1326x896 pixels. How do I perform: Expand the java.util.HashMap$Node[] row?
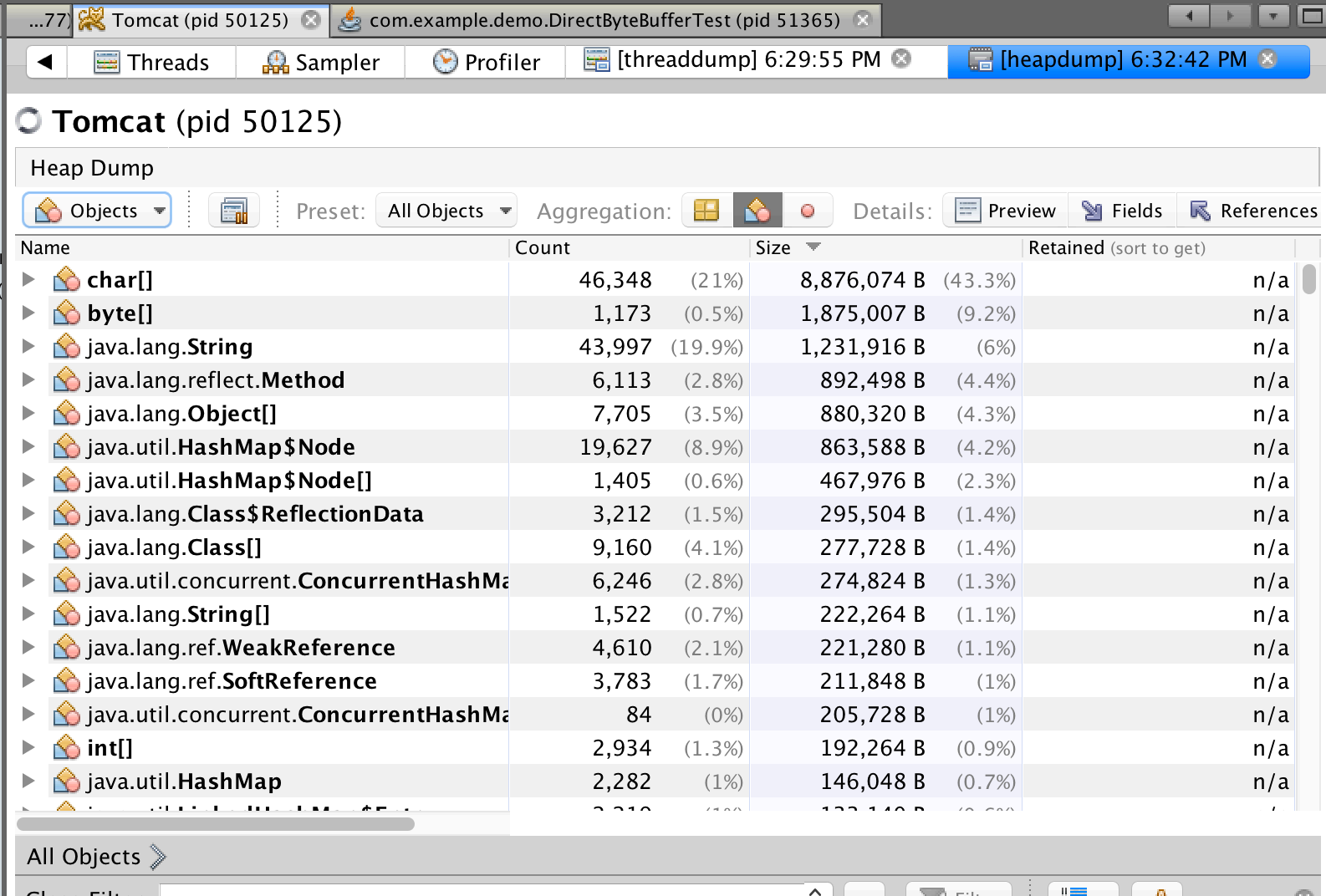(x=28, y=481)
